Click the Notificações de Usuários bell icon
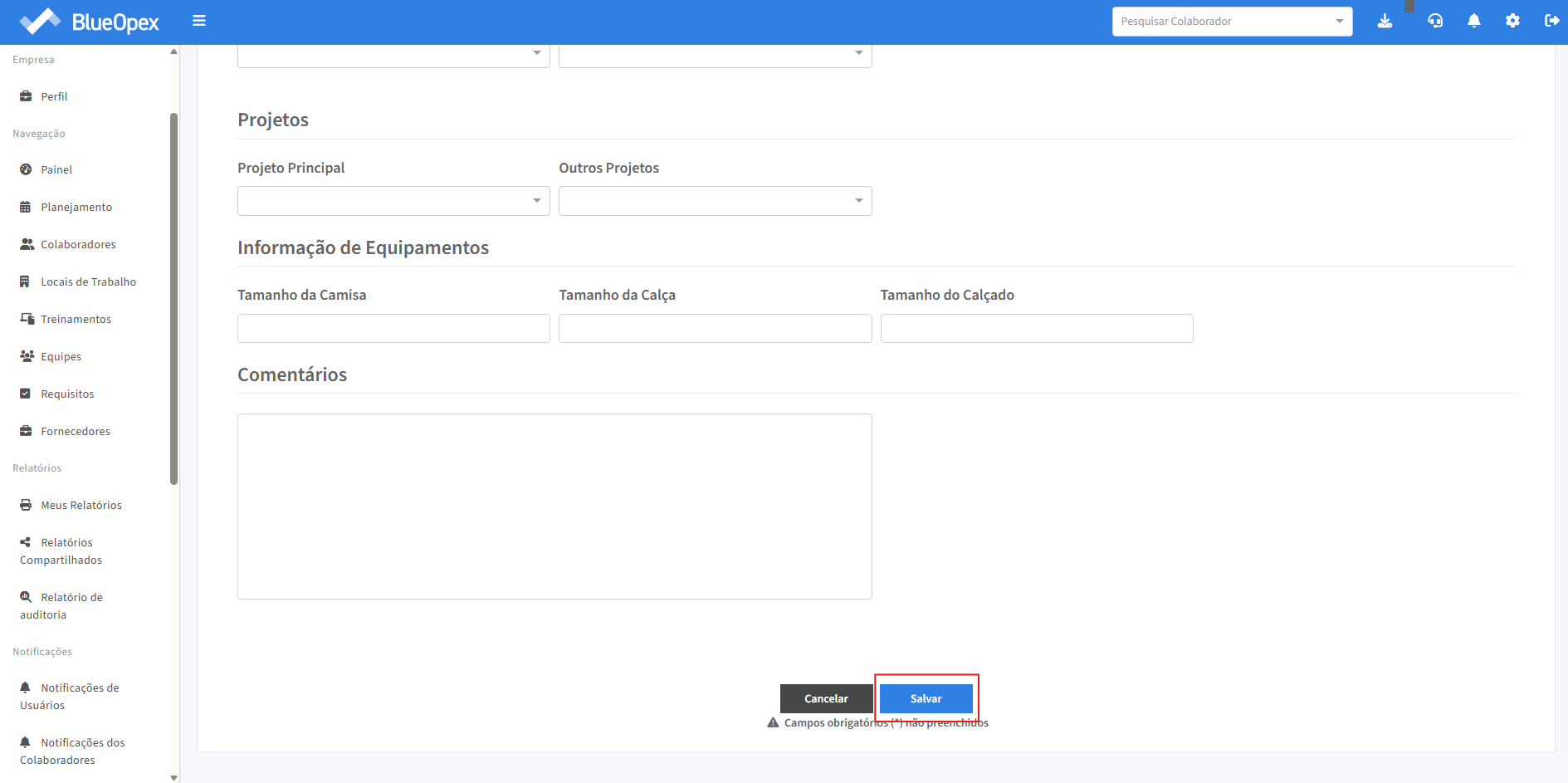This screenshot has width=1568, height=783. (x=25, y=688)
